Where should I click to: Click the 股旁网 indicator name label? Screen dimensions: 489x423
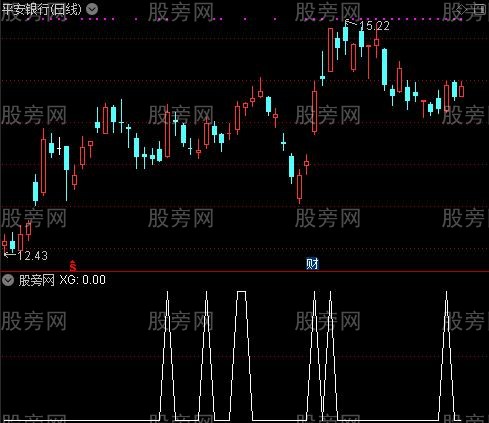coord(36,280)
